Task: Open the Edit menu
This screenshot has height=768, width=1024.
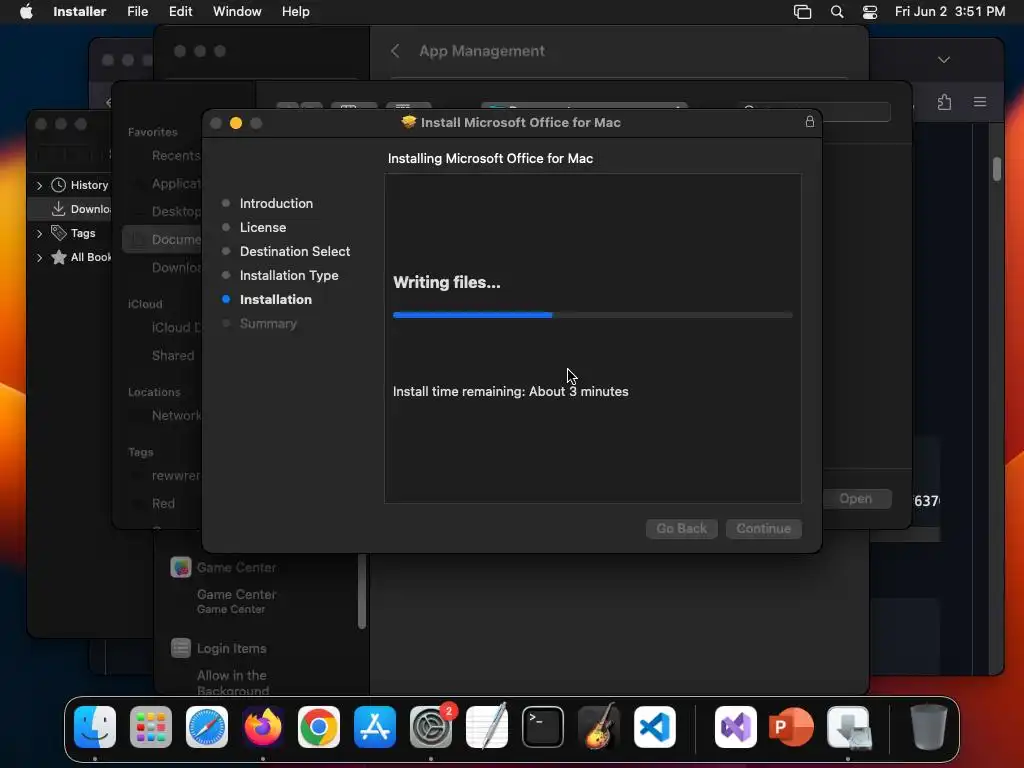Action: point(180,12)
